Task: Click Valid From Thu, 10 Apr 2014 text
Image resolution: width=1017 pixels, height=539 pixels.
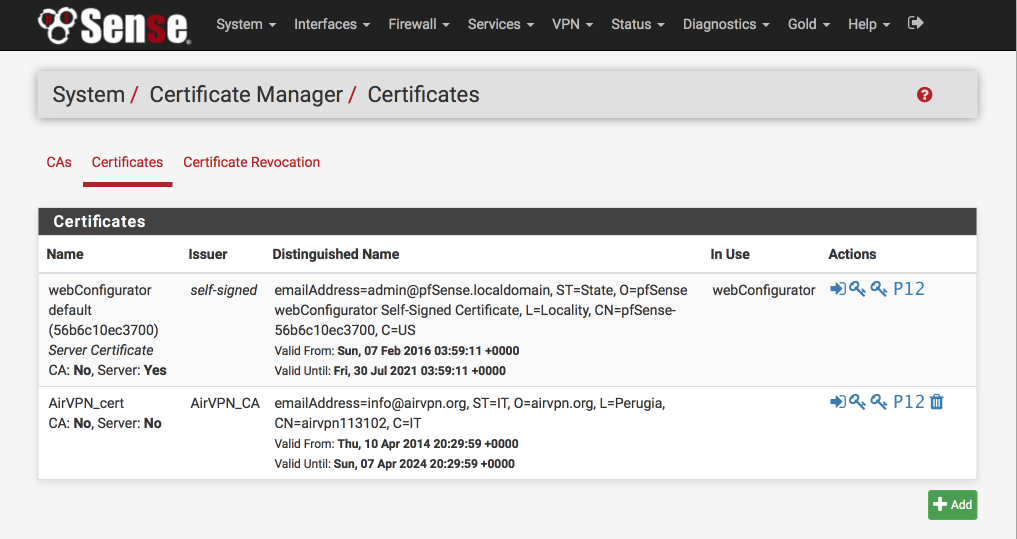Action: [396, 444]
